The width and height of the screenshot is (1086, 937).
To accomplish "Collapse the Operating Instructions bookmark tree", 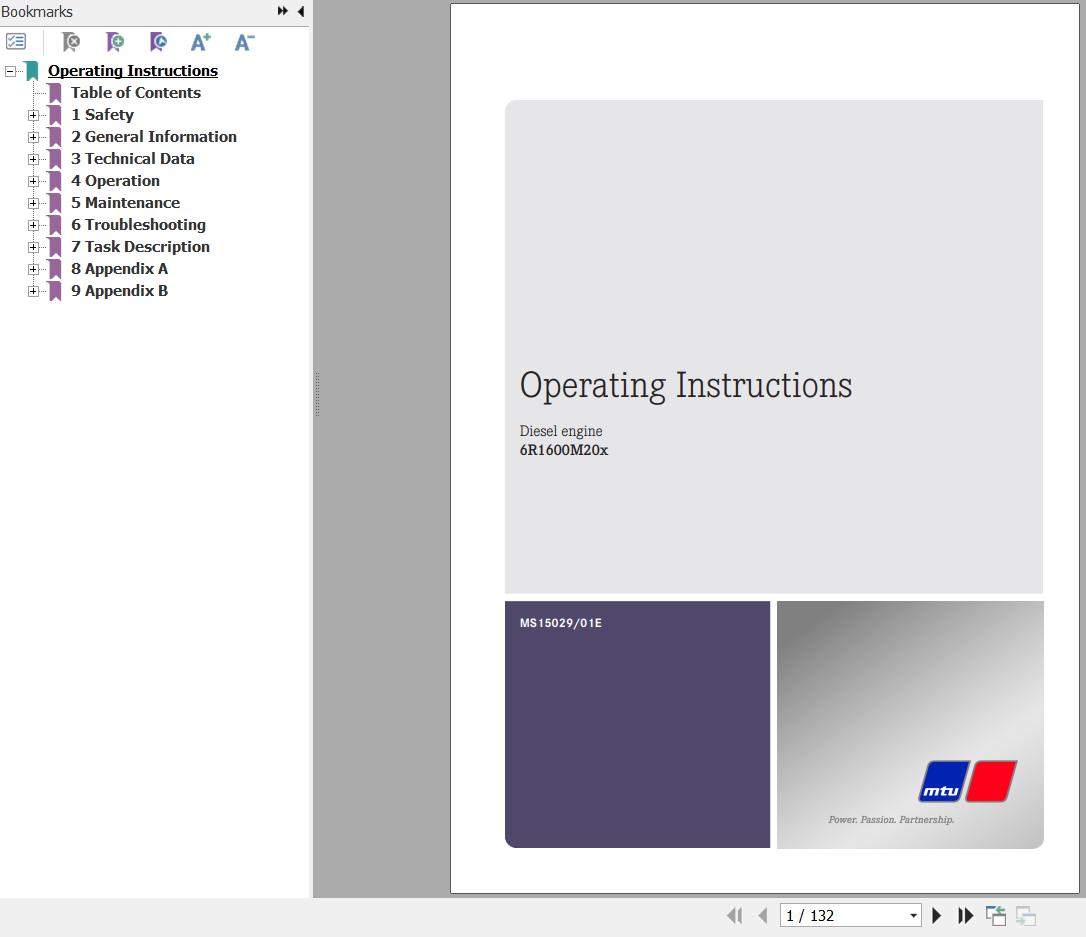I will [10, 71].
